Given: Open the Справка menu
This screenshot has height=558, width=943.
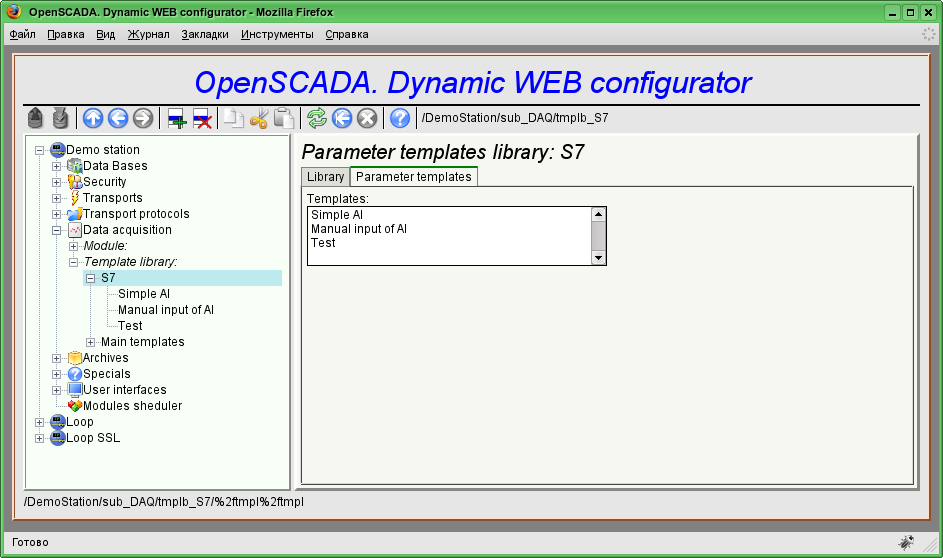Looking at the screenshot, I should pyautogui.click(x=346, y=34).
